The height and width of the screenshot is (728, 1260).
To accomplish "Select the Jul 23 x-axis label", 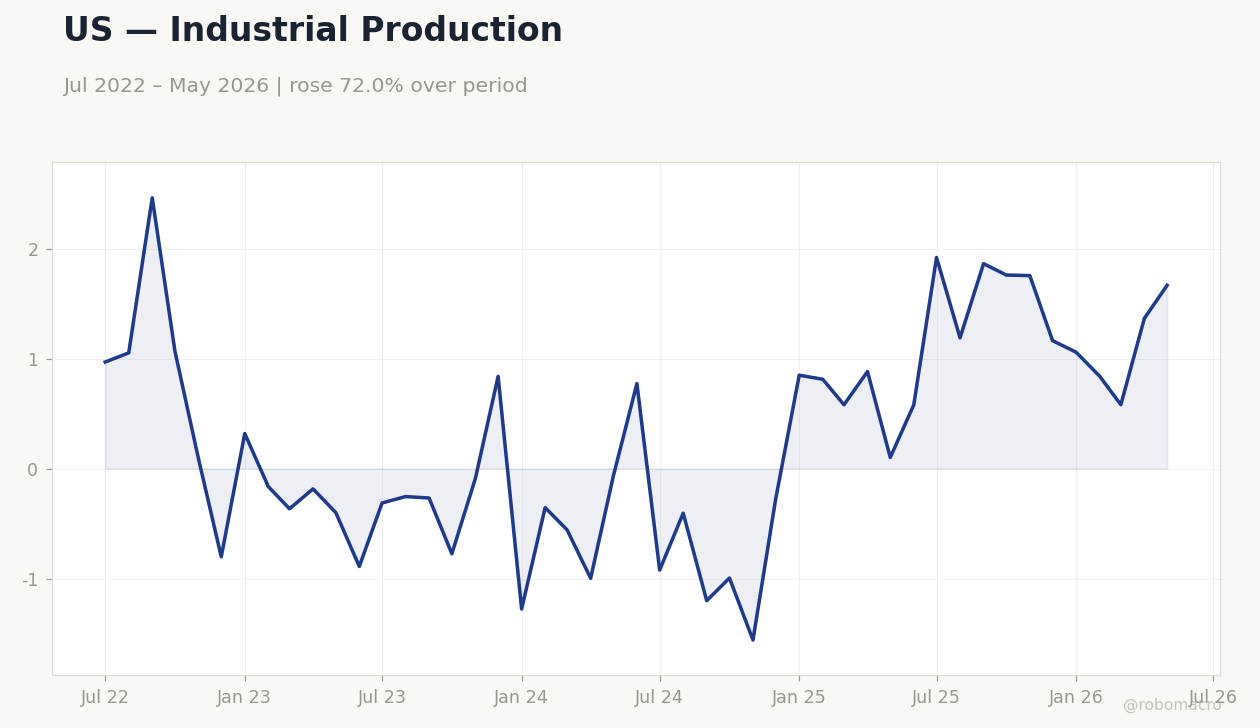I will click(382, 698).
